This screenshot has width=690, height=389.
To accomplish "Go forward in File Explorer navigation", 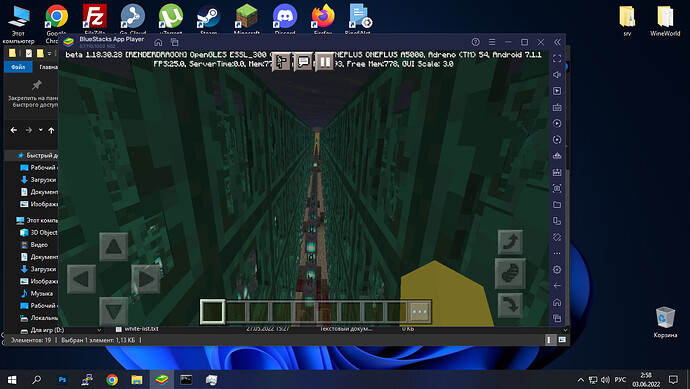I will [29, 130].
